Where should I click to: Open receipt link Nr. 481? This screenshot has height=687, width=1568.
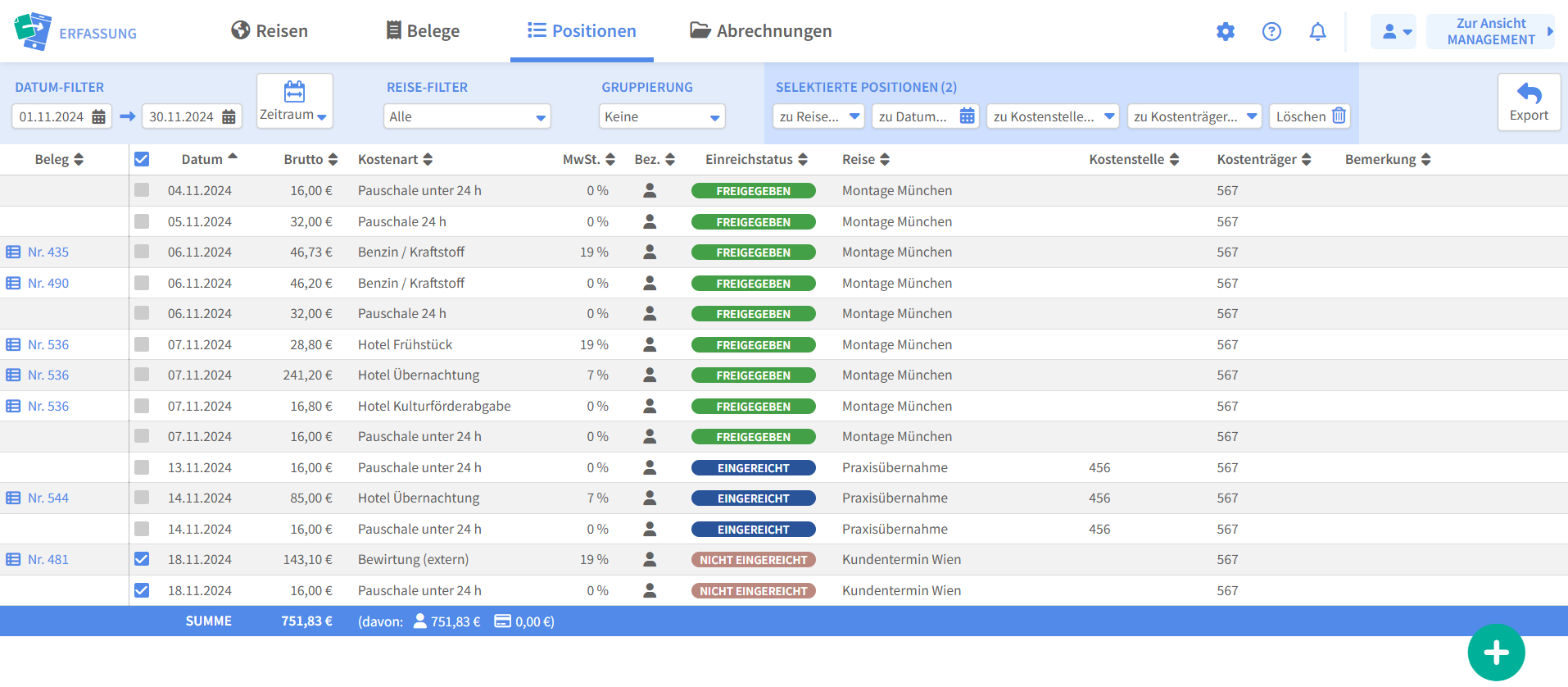pyautogui.click(x=48, y=560)
